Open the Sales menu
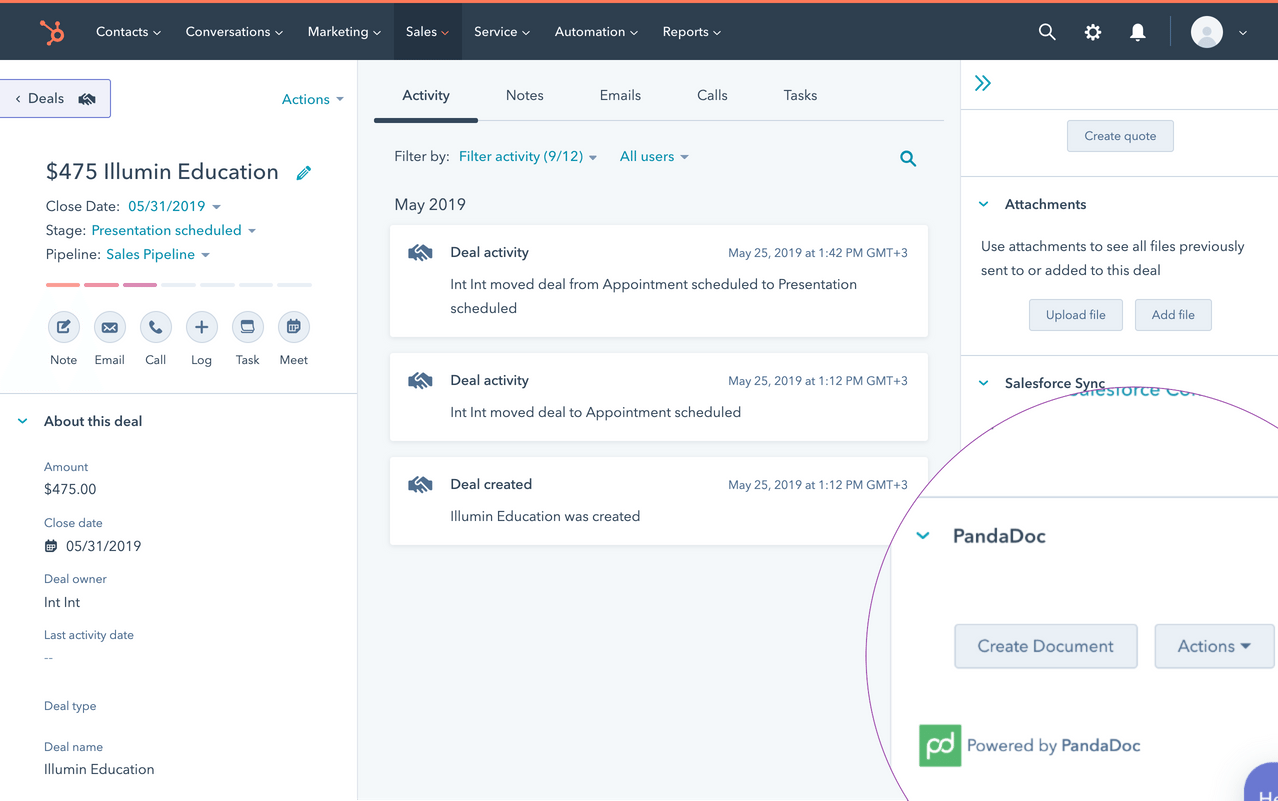 427,32
